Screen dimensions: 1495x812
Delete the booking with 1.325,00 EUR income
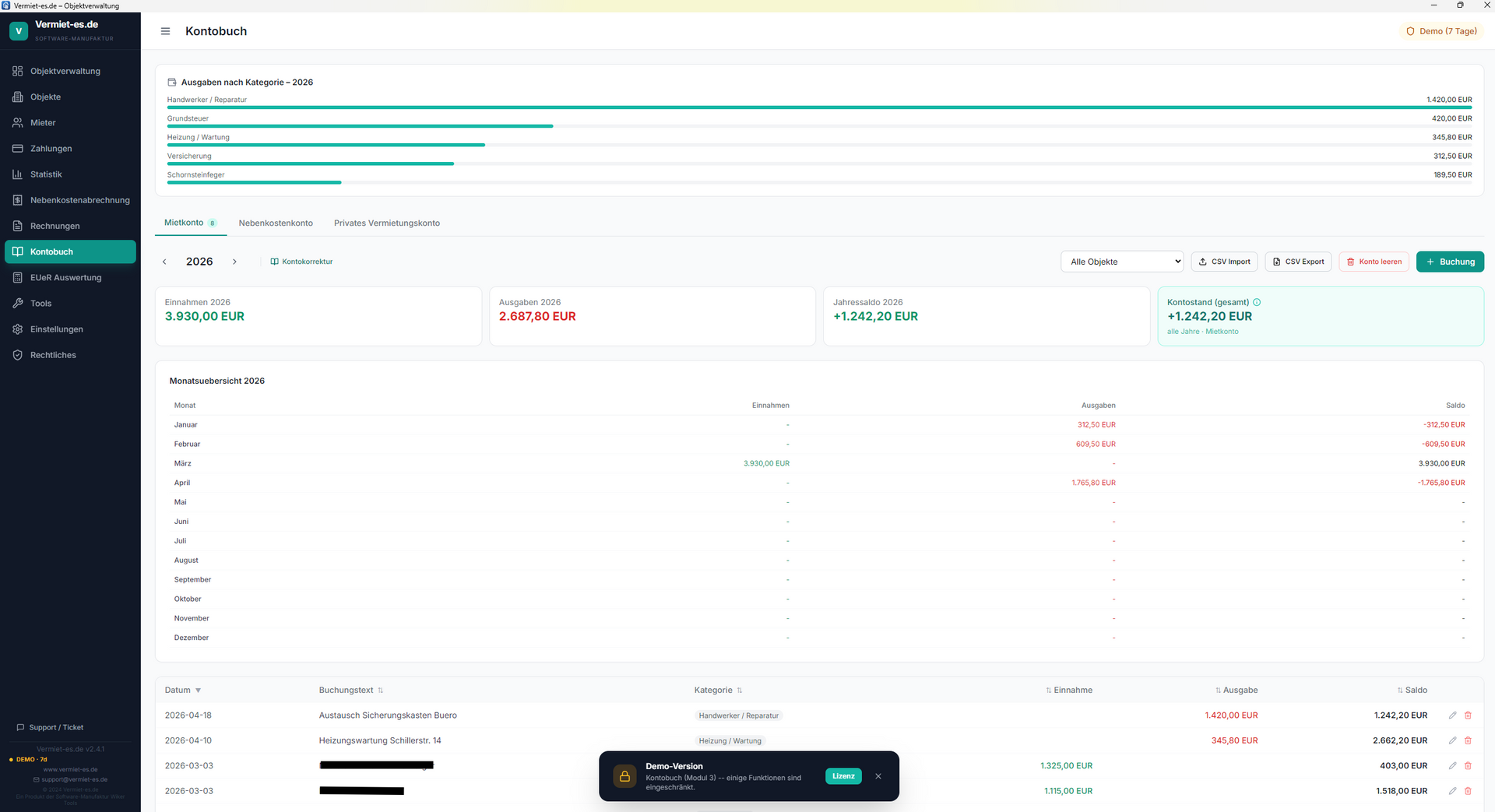(x=1468, y=766)
